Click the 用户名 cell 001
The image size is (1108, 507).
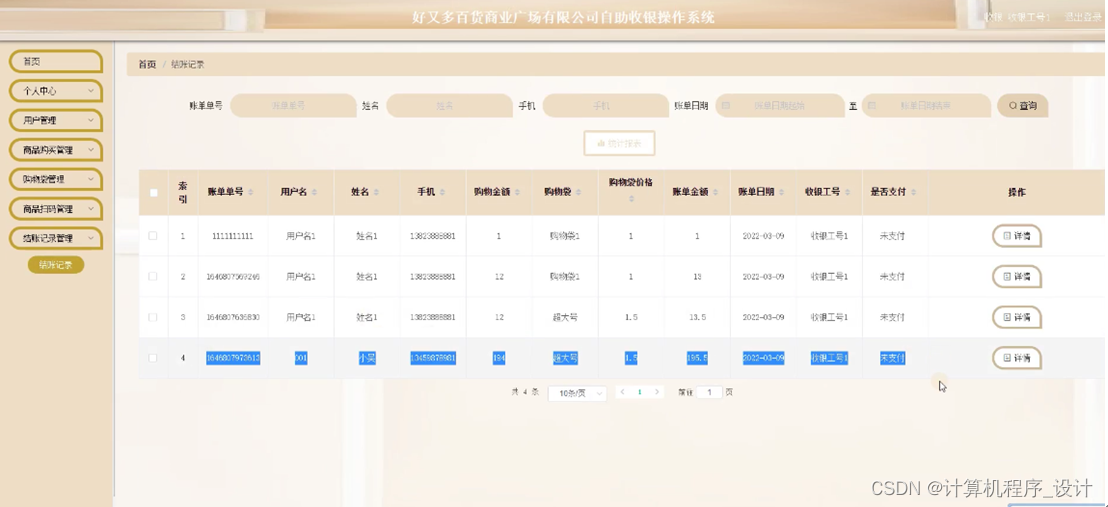(x=301, y=359)
